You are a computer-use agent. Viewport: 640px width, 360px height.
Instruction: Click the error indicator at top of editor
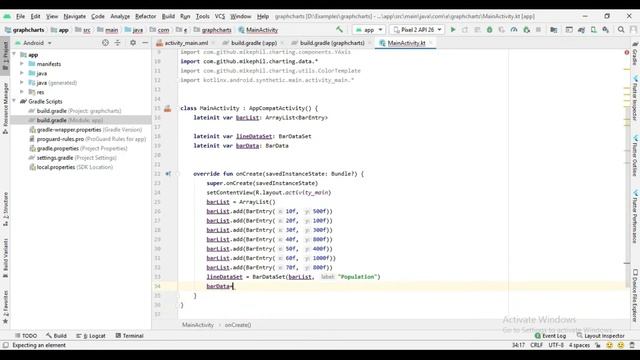627,52
